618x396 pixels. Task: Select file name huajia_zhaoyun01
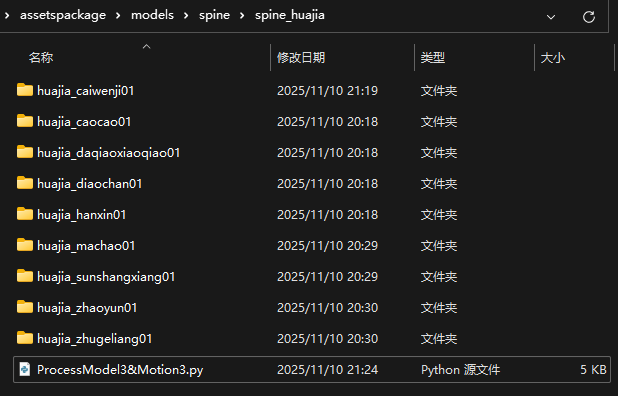point(87,308)
